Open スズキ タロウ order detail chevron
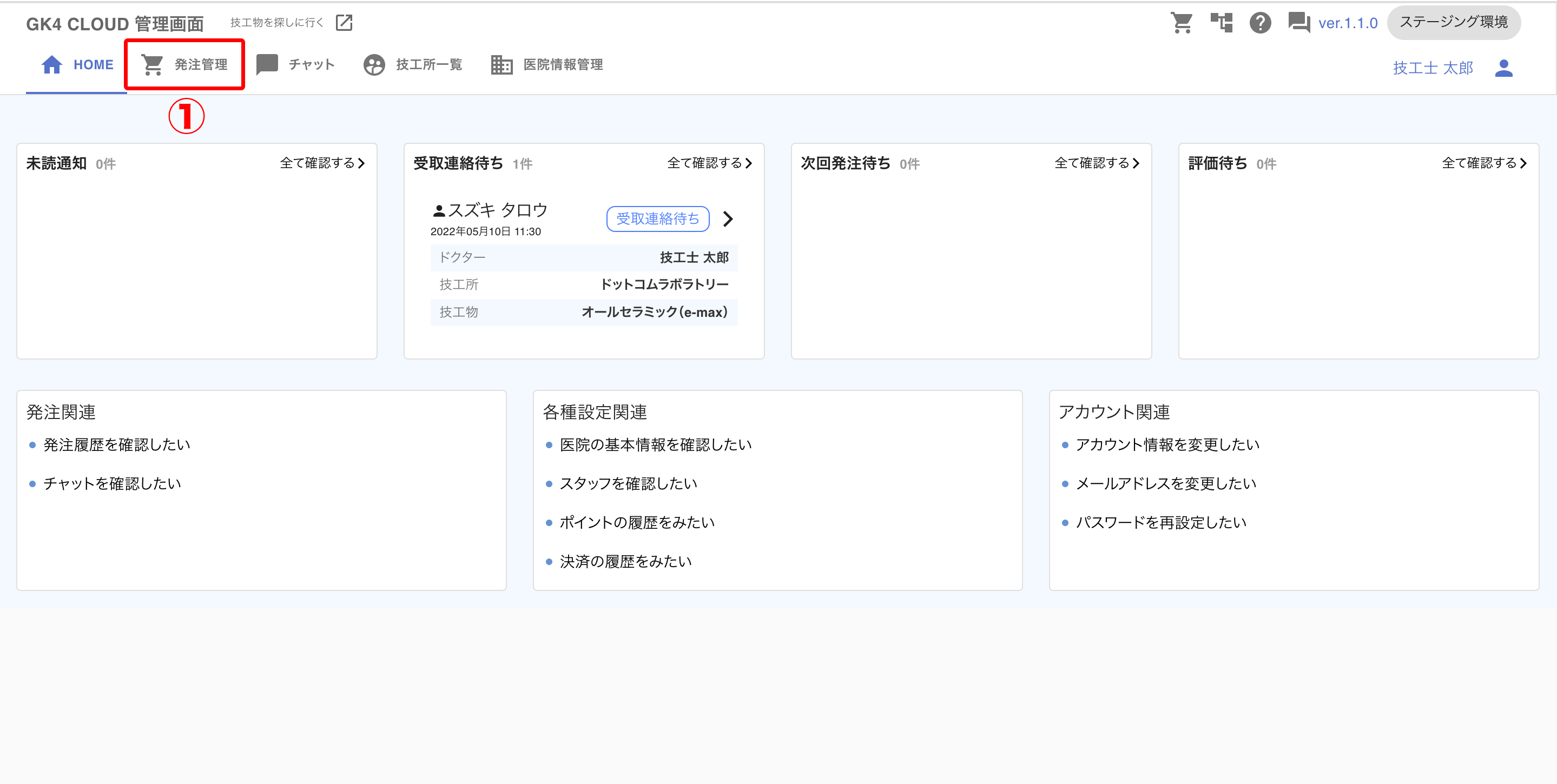The image size is (1557, 784). [728, 218]
